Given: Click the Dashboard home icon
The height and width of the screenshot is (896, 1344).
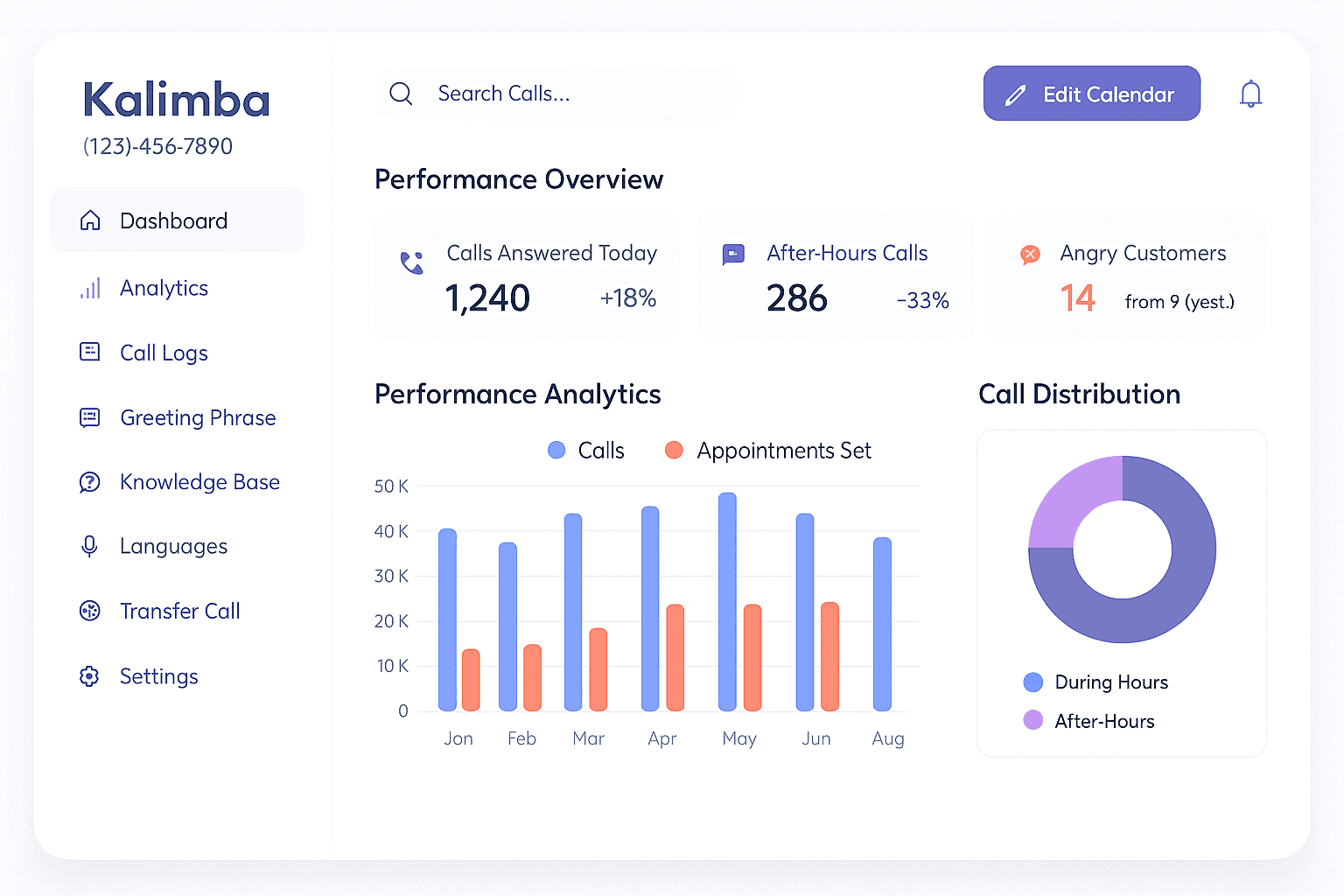Looking at the screenshot, I should point(90,220).
